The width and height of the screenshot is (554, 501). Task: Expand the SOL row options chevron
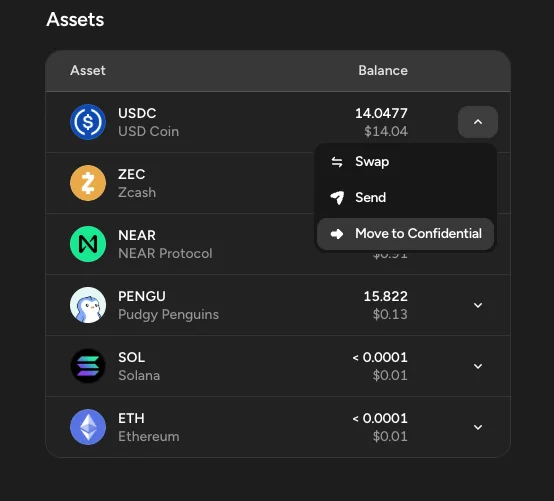[x=478, y=366]
